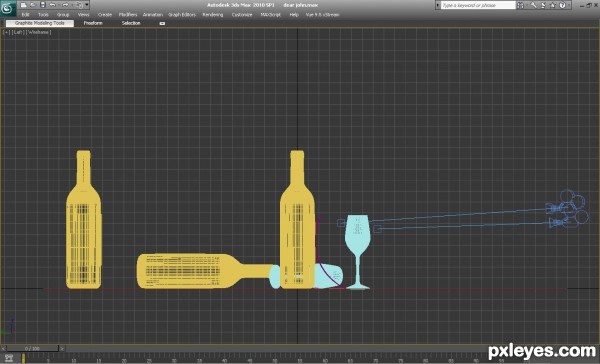The image size is (600, 364).
Task: Open the Group menu
Action: coord(63,15)
